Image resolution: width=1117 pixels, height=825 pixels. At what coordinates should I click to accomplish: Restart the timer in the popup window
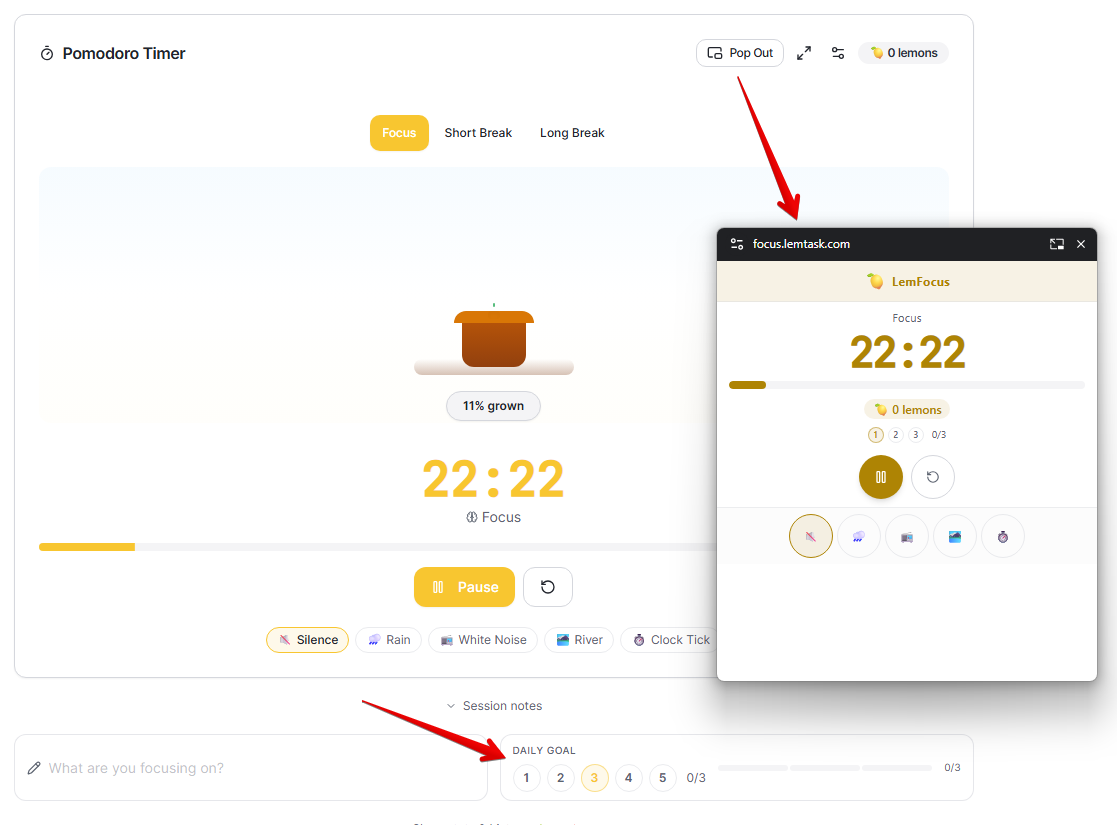(933, 477)
